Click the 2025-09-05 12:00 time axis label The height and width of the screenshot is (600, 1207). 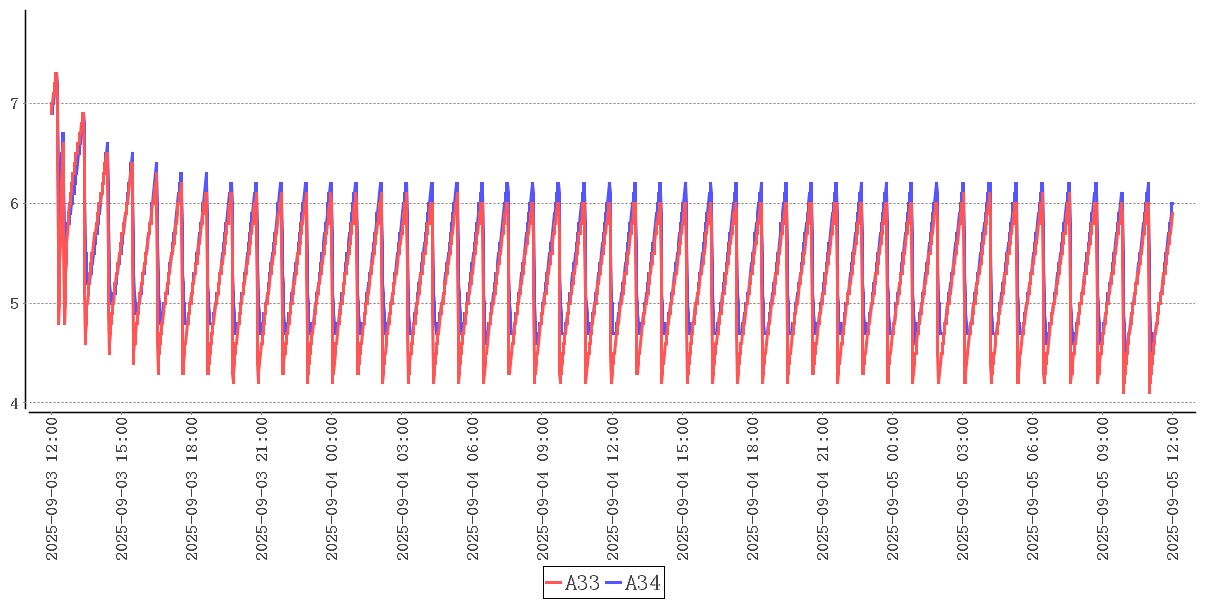(x=1173, y=489)
